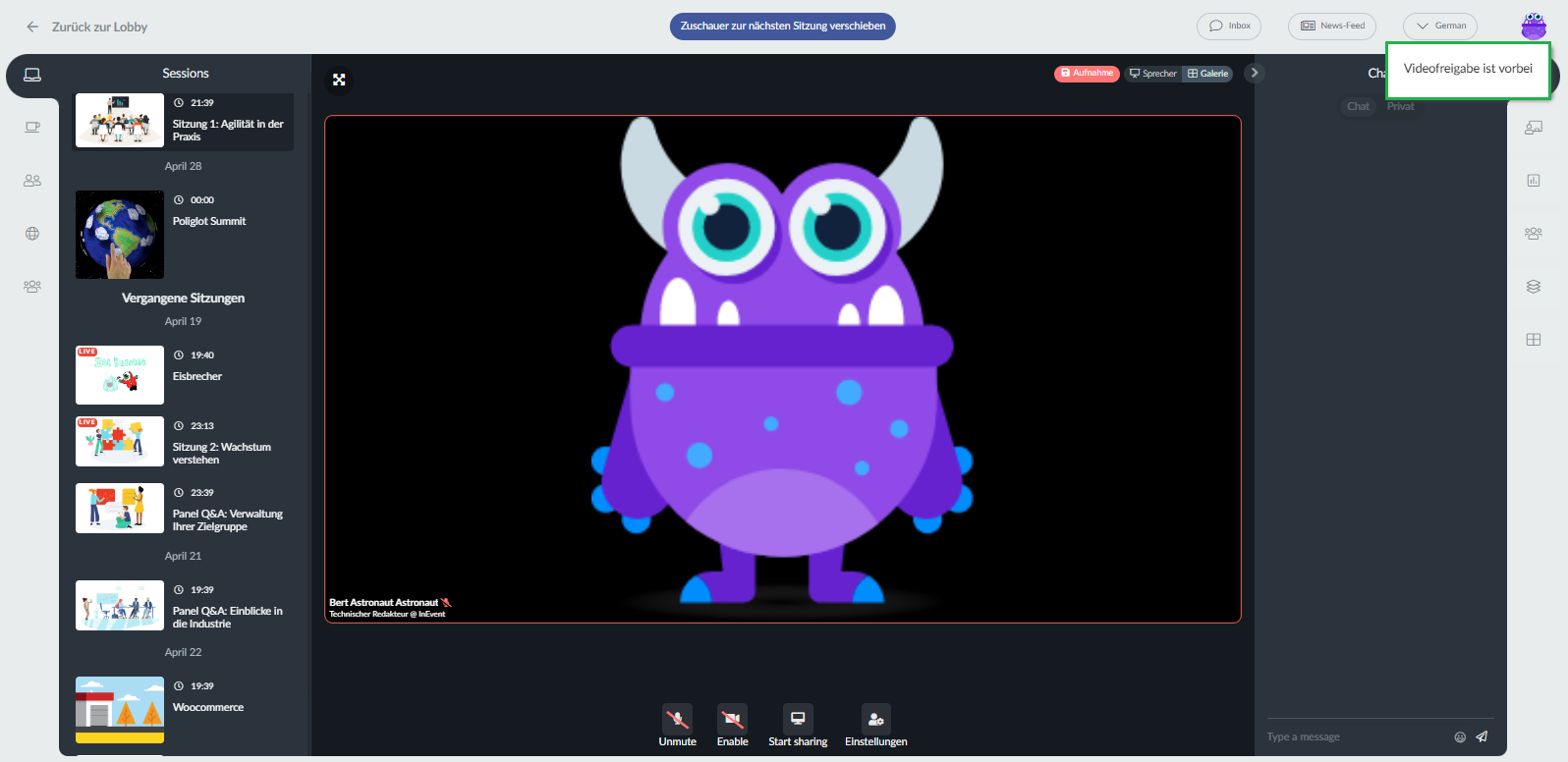
Task: Open the purple monster profile avatar
Action: pos(1534,26)
